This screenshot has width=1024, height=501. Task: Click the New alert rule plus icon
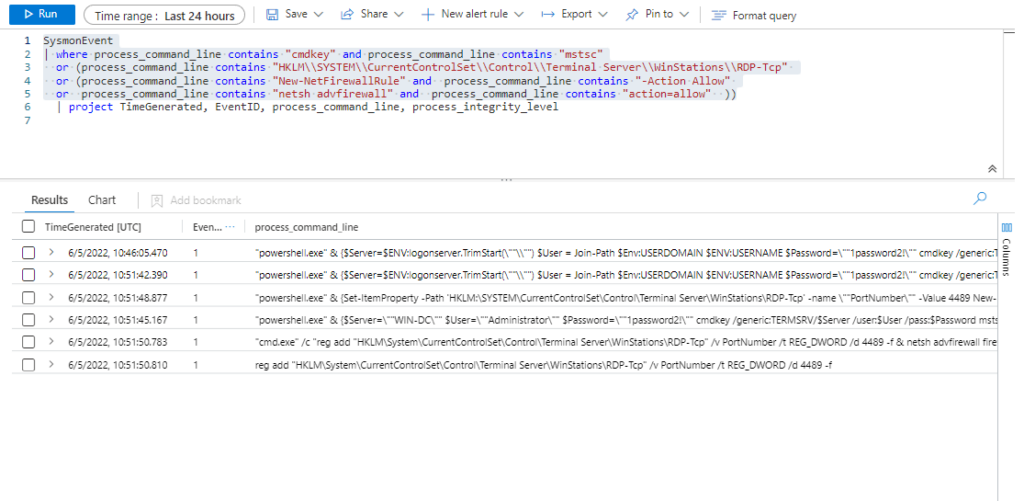(x=427, y=15)
